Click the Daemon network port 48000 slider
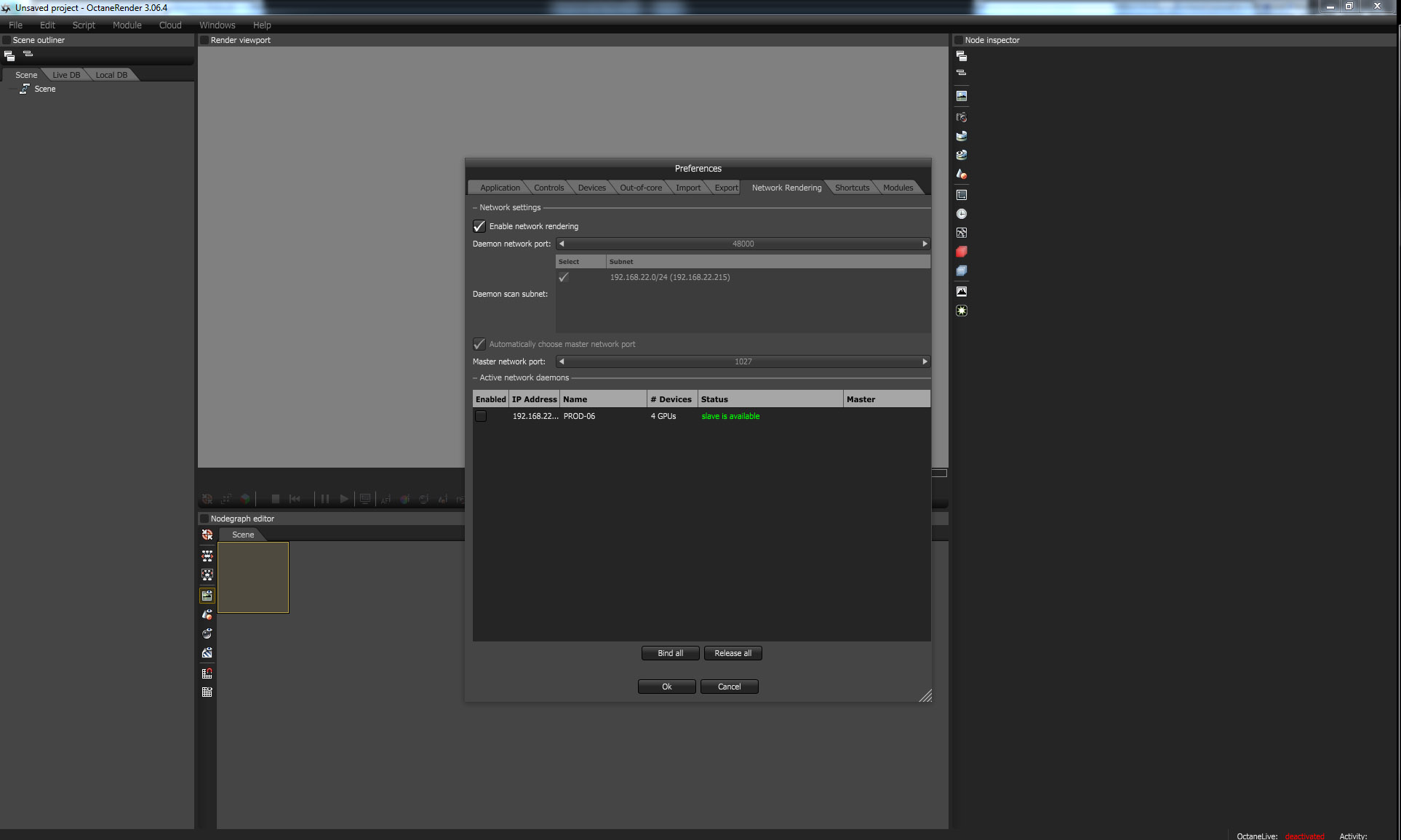 (x=743, y=244)
